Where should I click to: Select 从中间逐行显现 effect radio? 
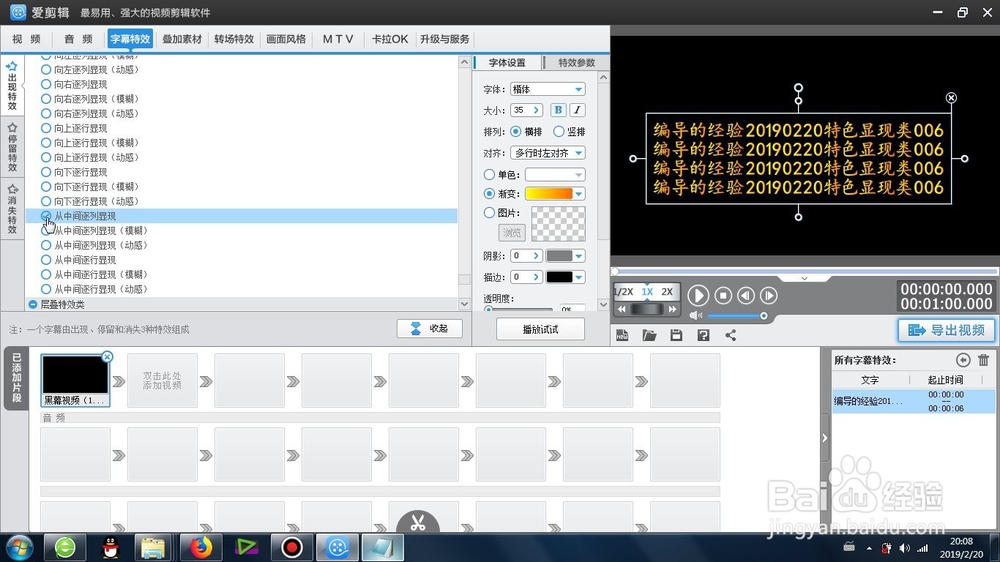[45, 260]
